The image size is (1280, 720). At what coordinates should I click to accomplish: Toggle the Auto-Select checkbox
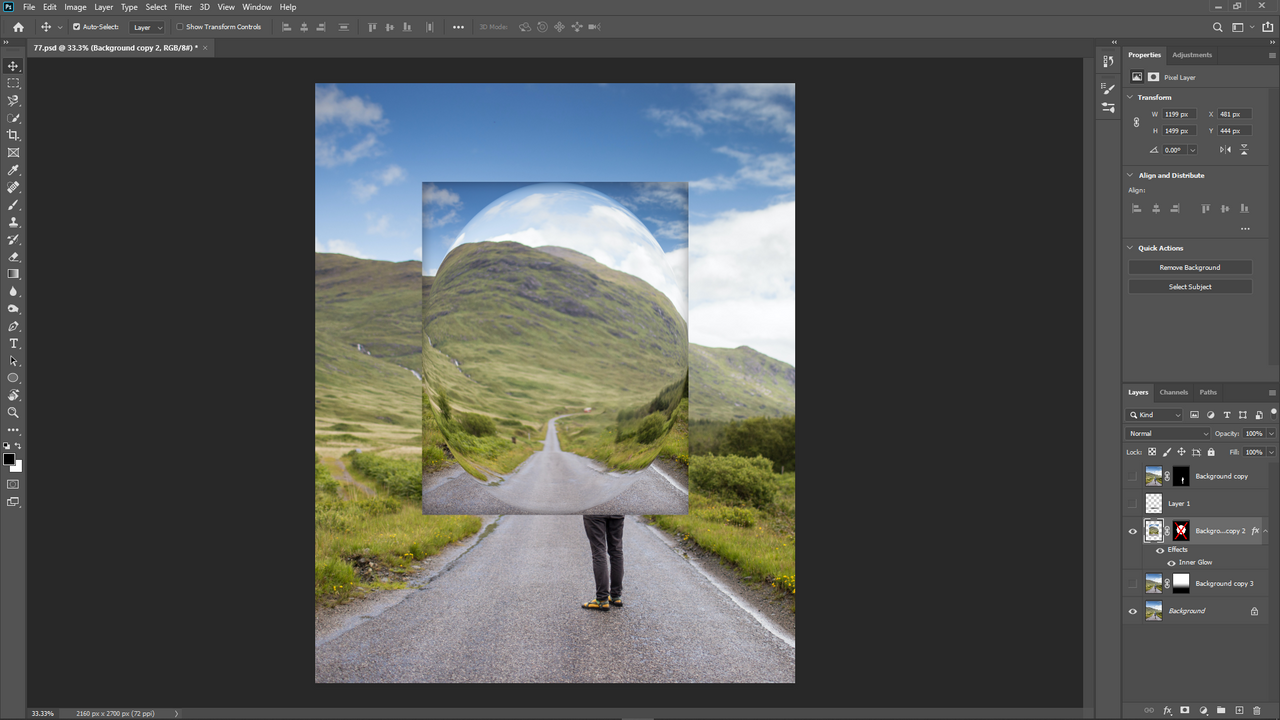click(76, 27)
